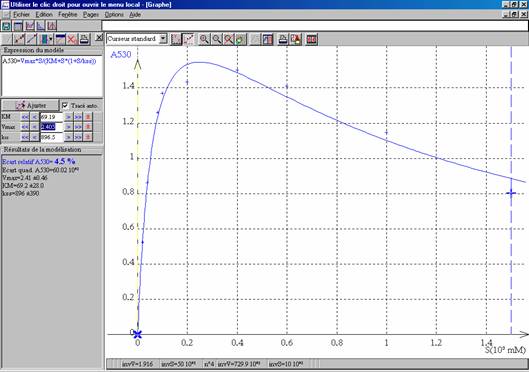Click the kss value input field
The height and width of the screenshot is (372, 529).
pos(52,137)
